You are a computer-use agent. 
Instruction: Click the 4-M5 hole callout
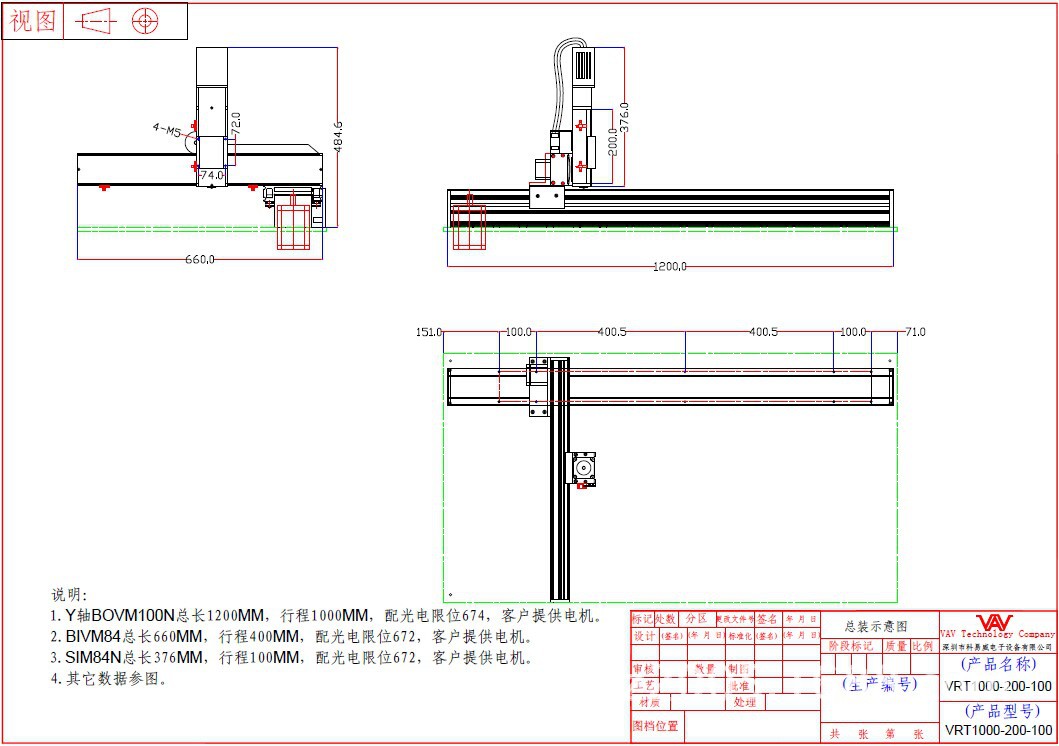(166, 129)
